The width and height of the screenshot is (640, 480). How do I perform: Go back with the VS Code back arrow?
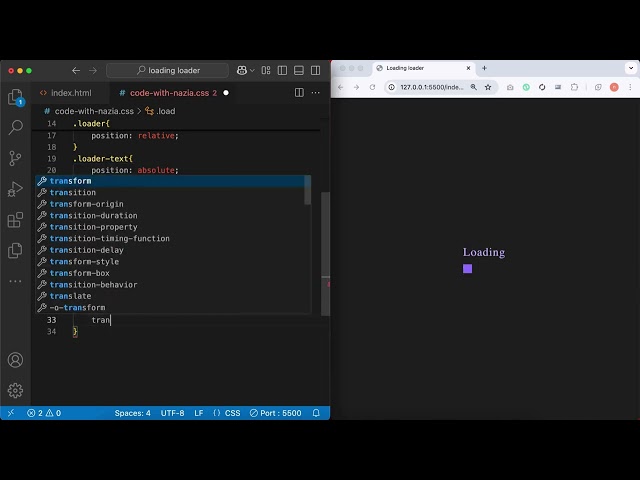click(x=76, y=71)
